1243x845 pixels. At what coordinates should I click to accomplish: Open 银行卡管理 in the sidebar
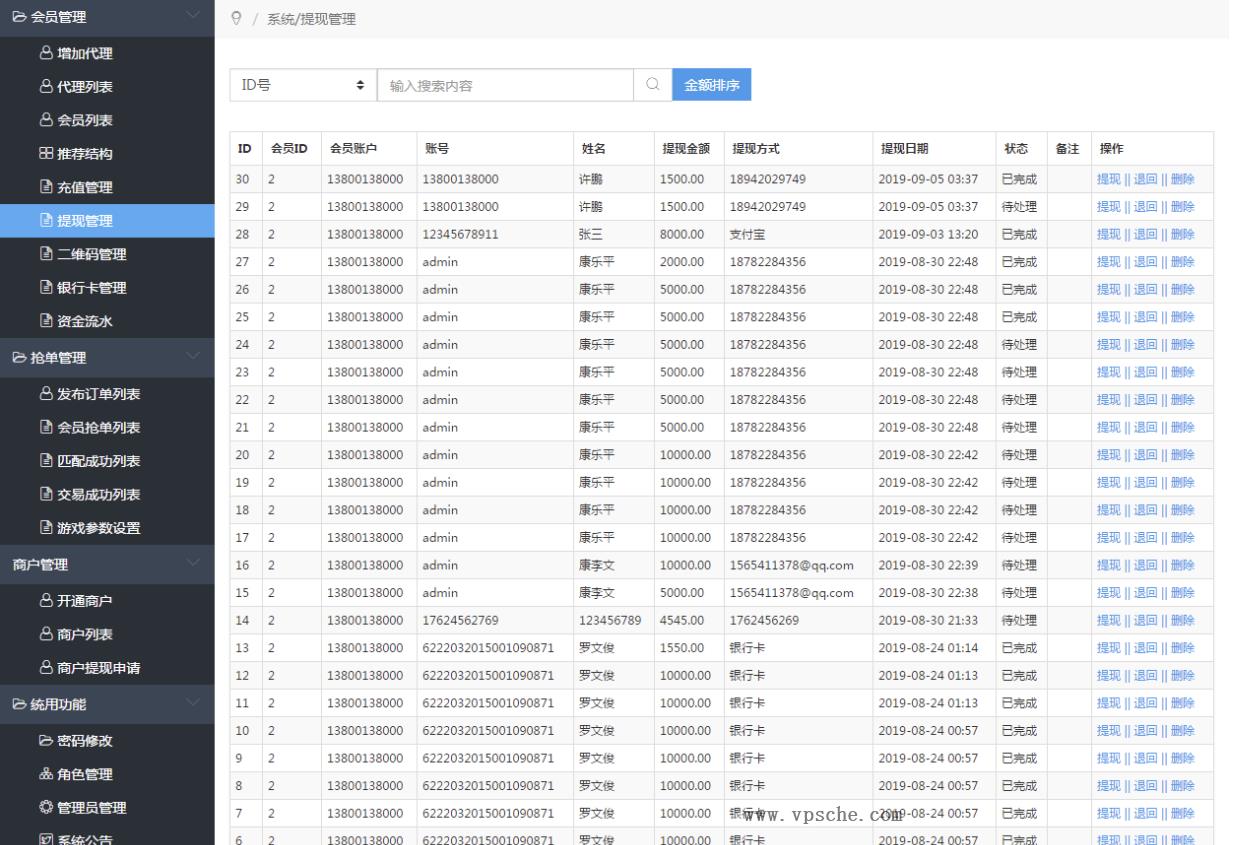[107, 288]
